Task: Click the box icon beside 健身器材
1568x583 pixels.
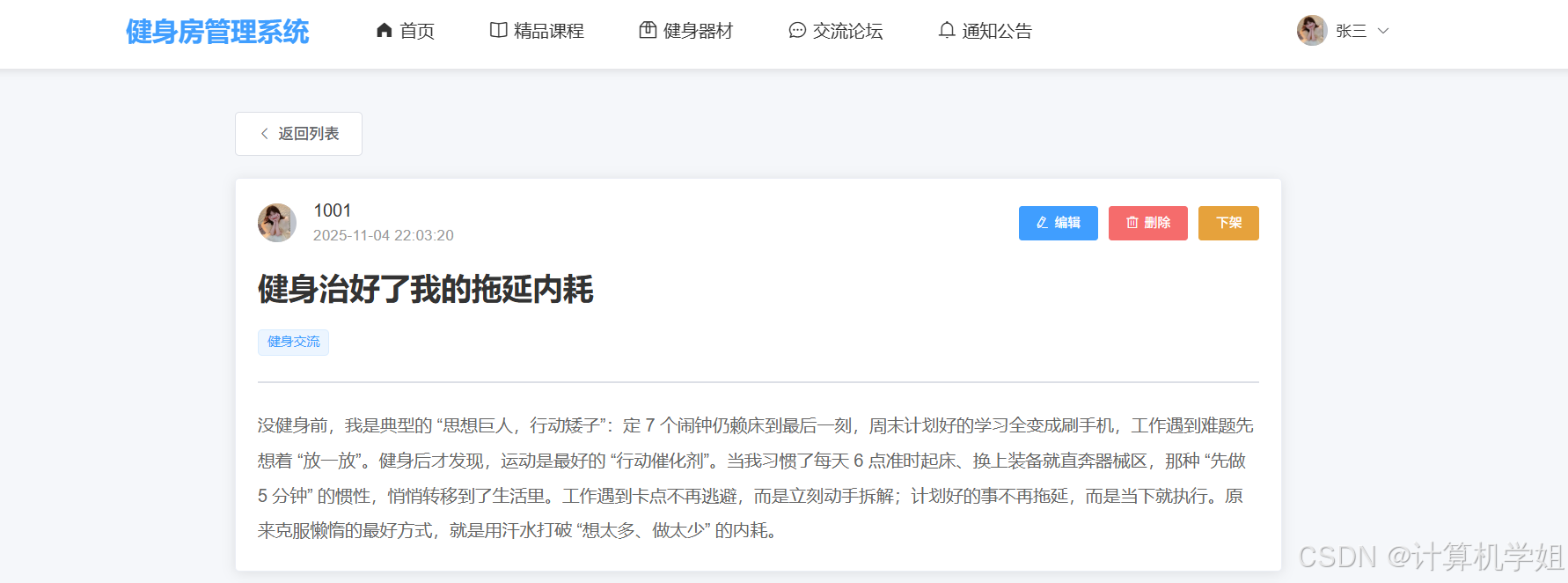Action: (x=648, y=31)
